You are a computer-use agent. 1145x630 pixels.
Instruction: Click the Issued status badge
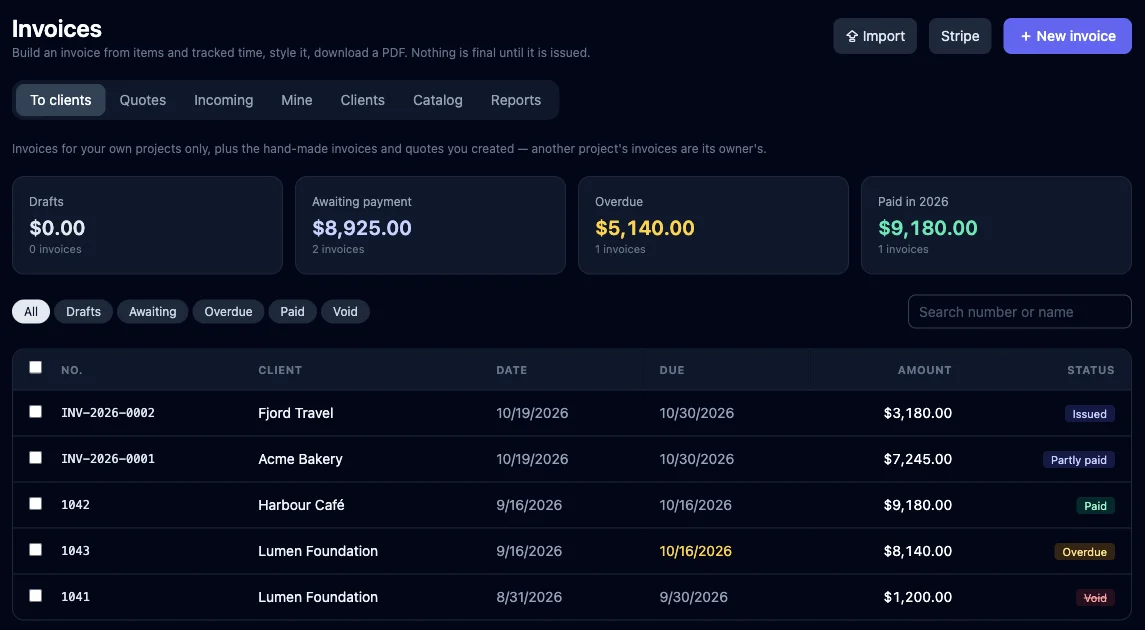pyautogui.click(x=1090, y=414)
